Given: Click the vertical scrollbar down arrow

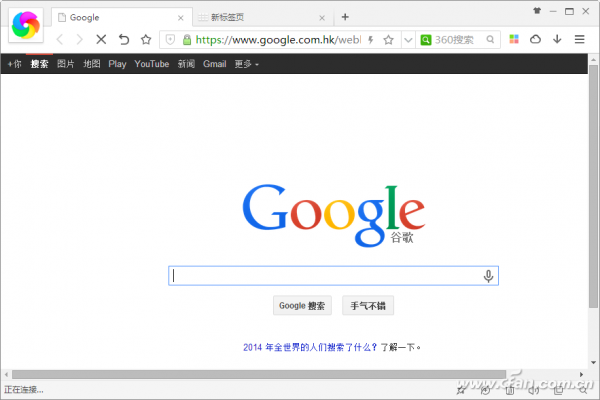Looking at the screenshot, I should click(593, 362).
